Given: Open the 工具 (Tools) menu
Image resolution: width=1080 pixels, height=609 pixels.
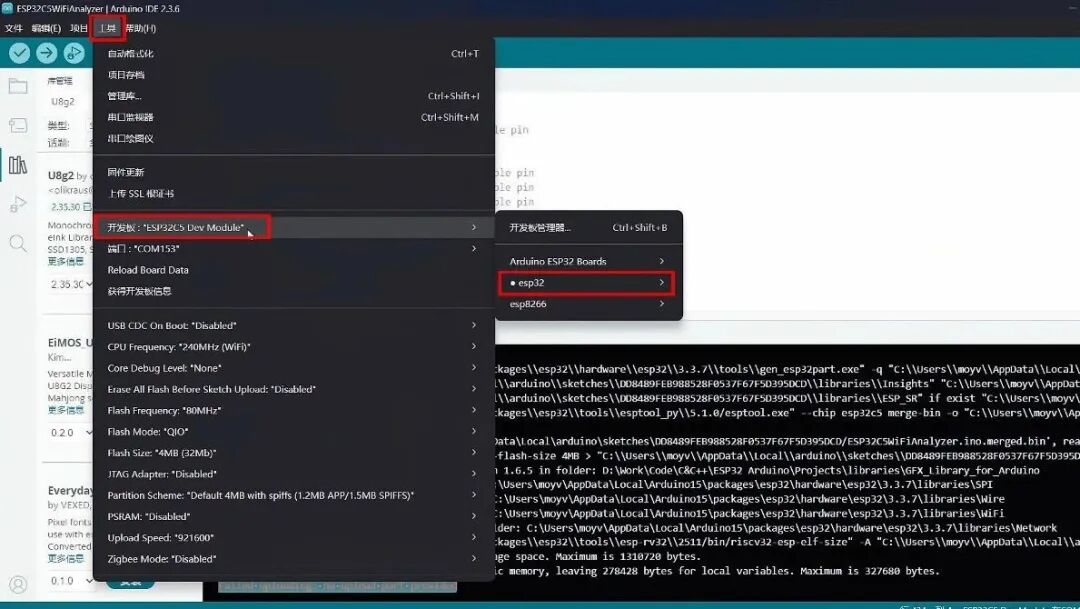Looking at the screenshot, I should click(107, 28).
